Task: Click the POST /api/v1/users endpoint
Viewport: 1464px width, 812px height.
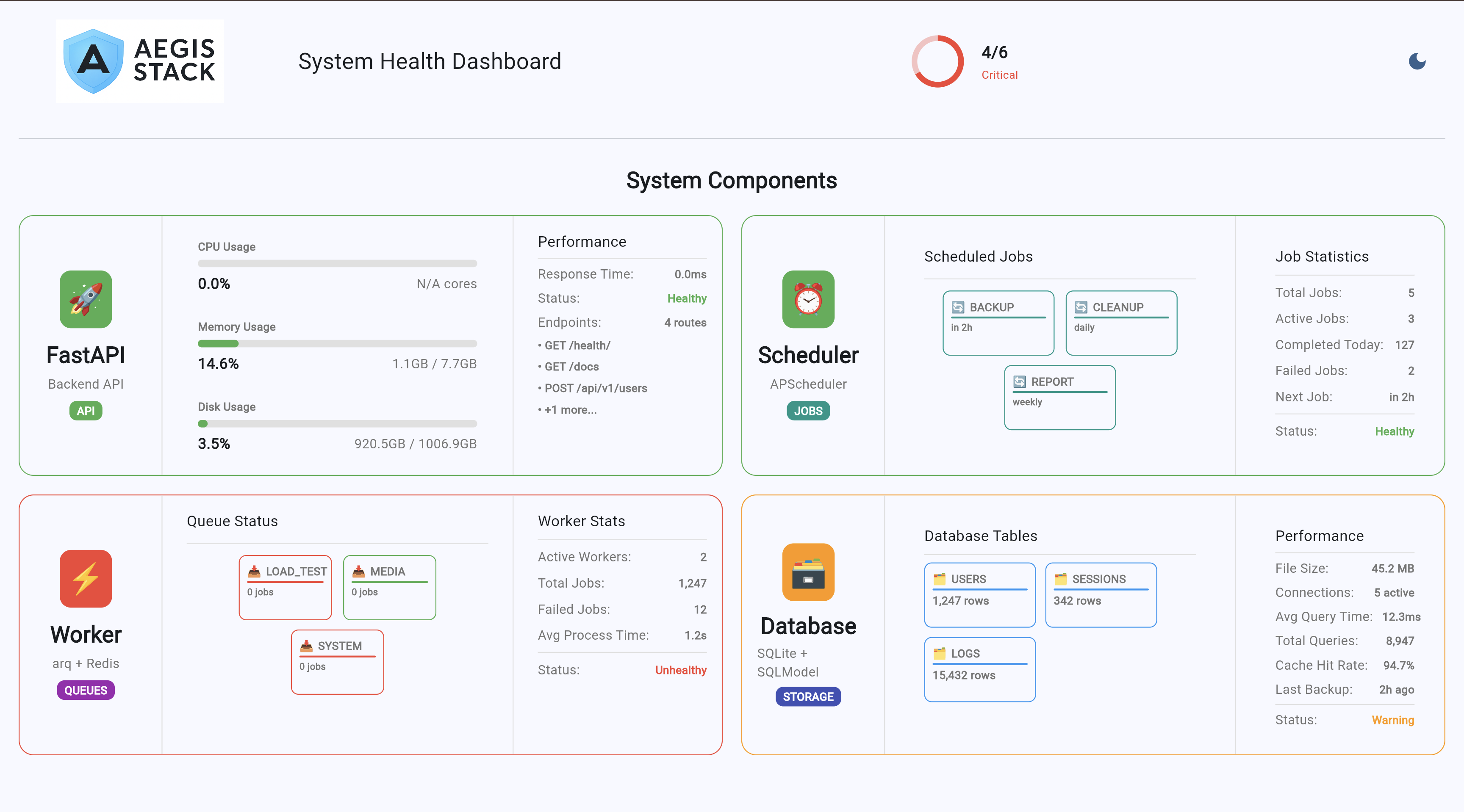Action: [595, 388]
